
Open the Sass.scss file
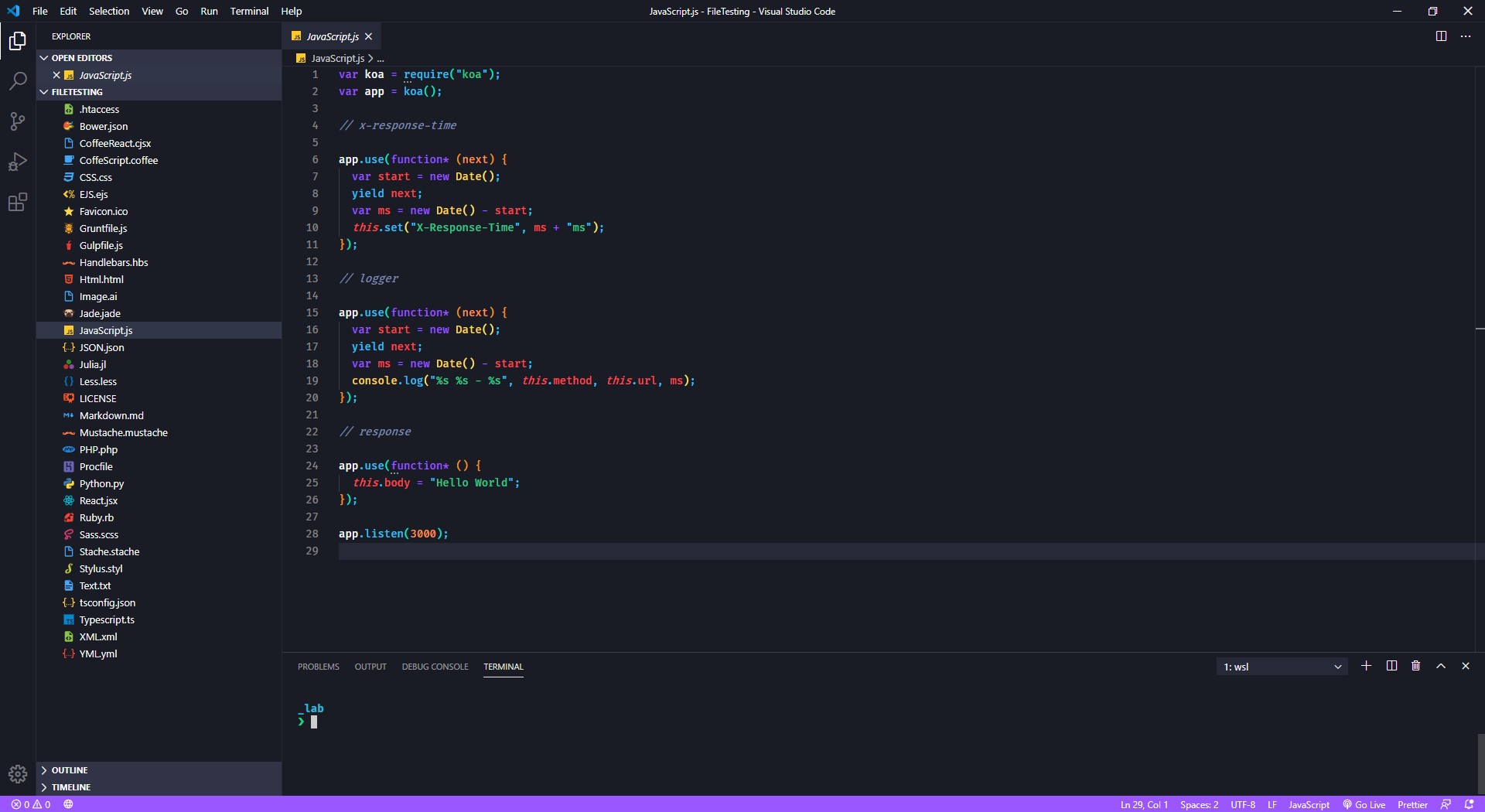click(159, 534)
